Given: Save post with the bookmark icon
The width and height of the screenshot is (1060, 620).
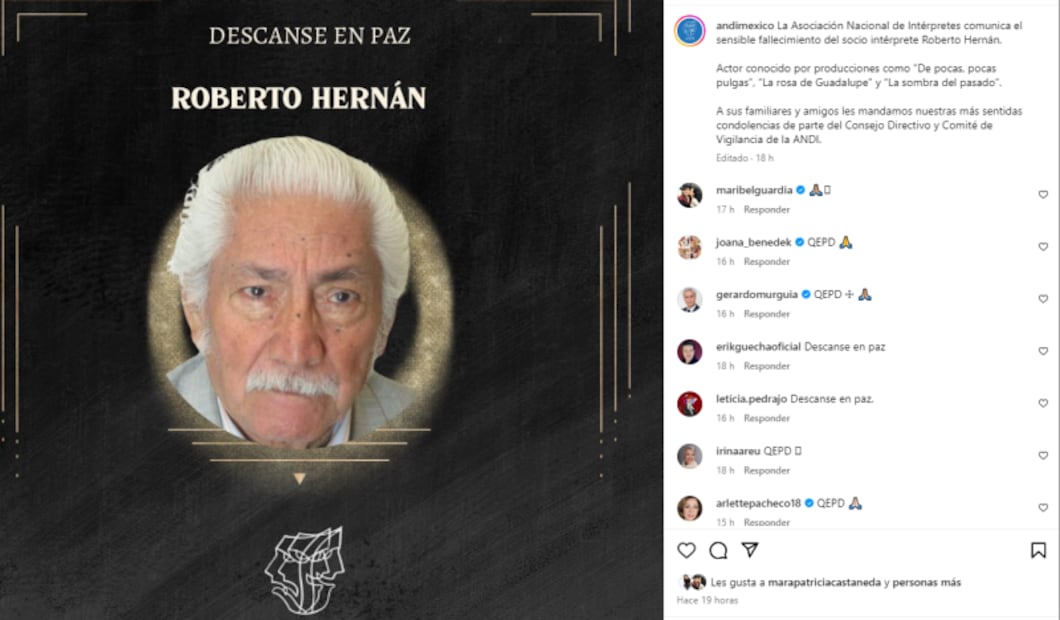Looking at the screenshot, I should pos(1038,550).
